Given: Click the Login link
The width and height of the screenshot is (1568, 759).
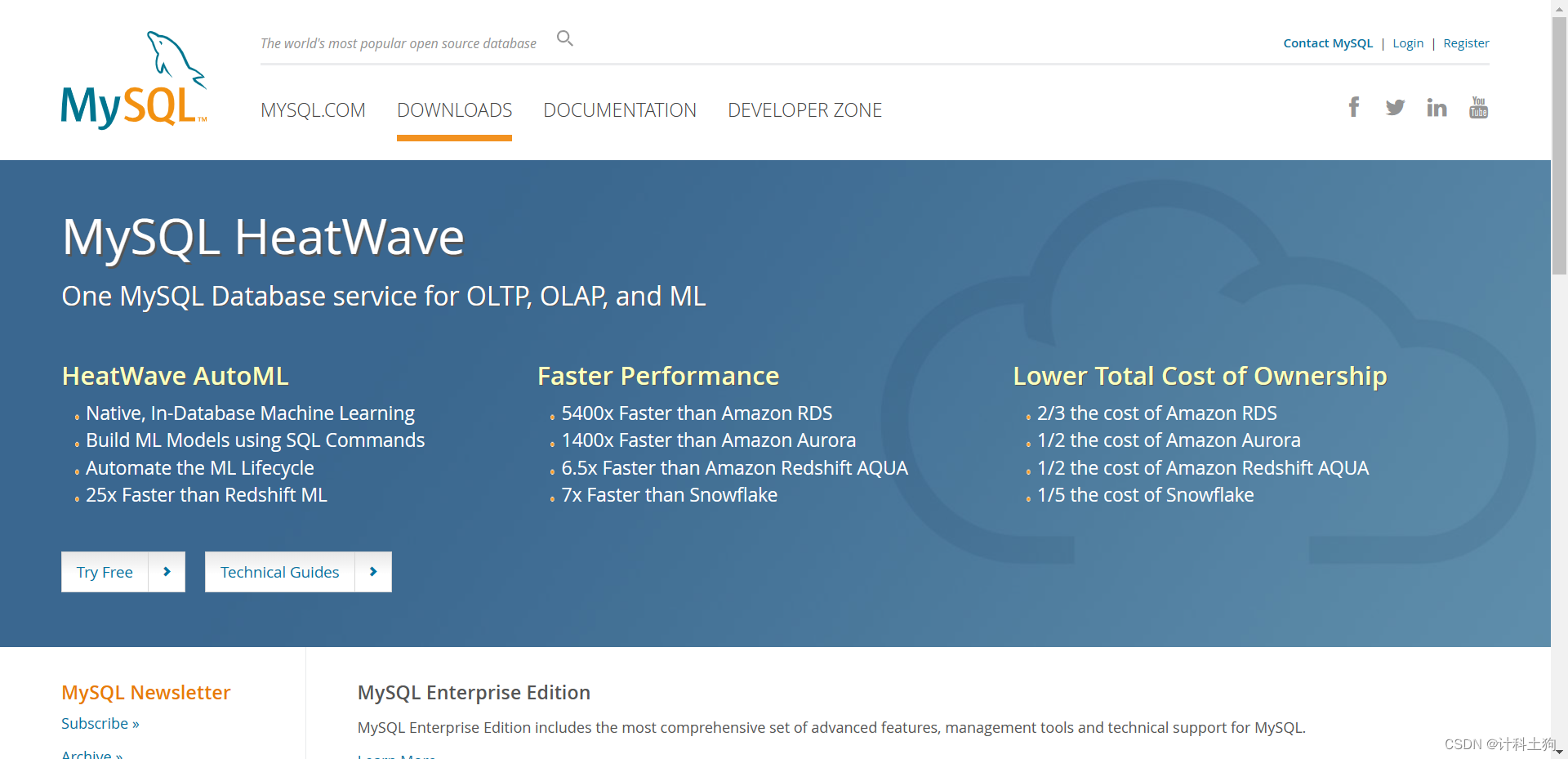Looking at the screenshot, I should pos(1408,43).
